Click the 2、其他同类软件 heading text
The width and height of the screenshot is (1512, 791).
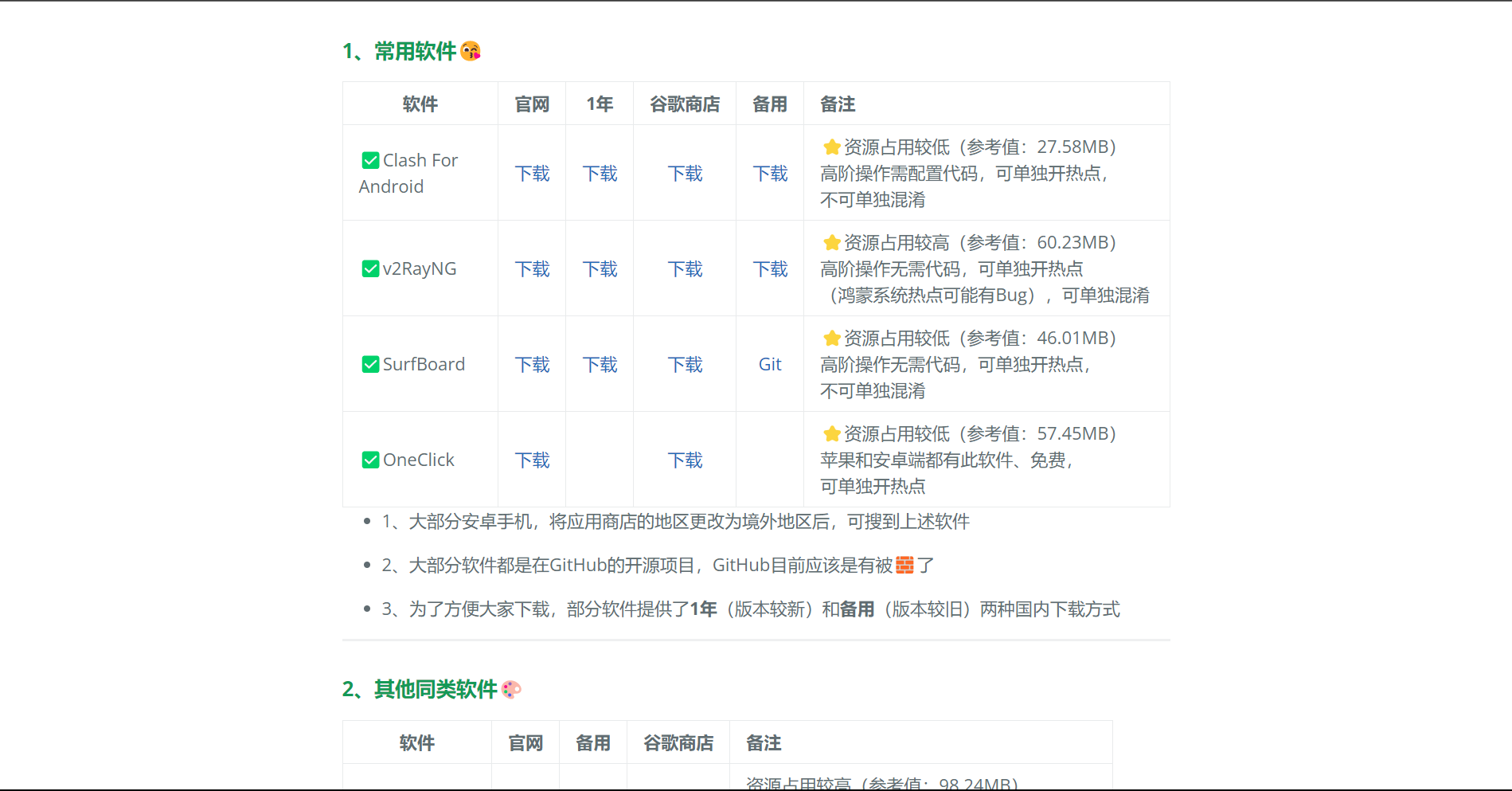pos(420,689)
